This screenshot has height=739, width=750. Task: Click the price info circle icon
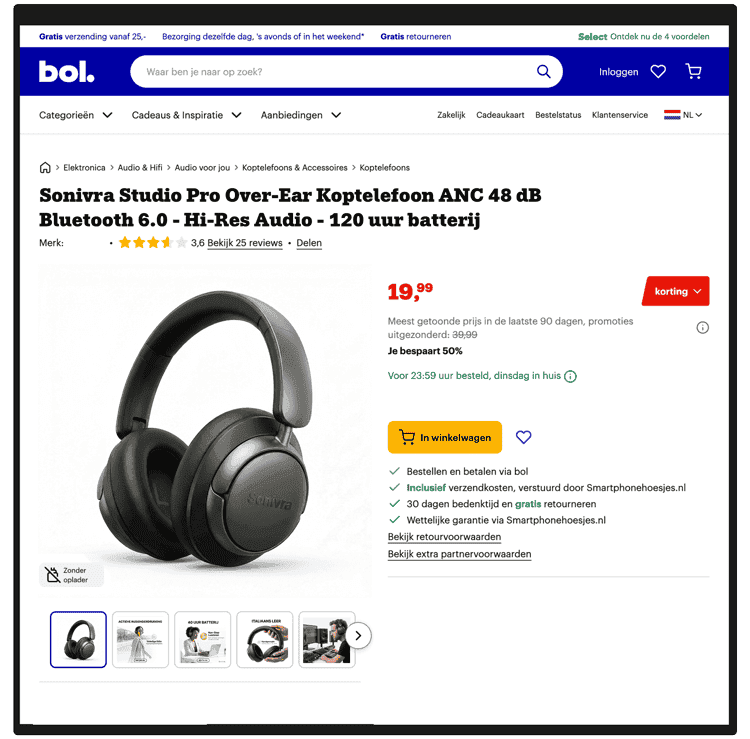[x=702, y=328]
